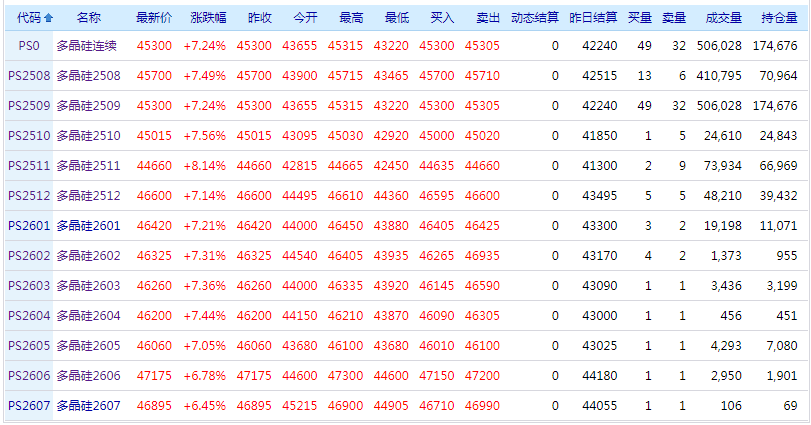Select the +7.49% change for PS2508
This screenshot has height=425, width=811.
205,75
